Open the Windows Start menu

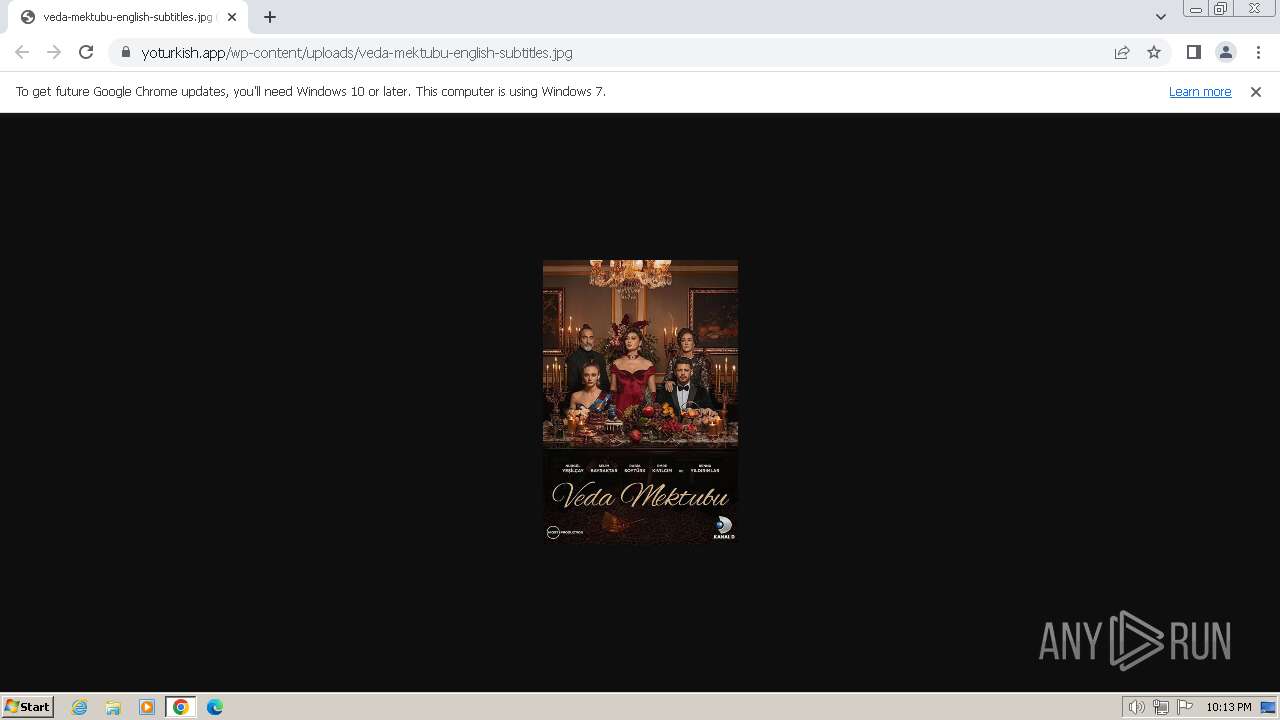pos(28,706)
